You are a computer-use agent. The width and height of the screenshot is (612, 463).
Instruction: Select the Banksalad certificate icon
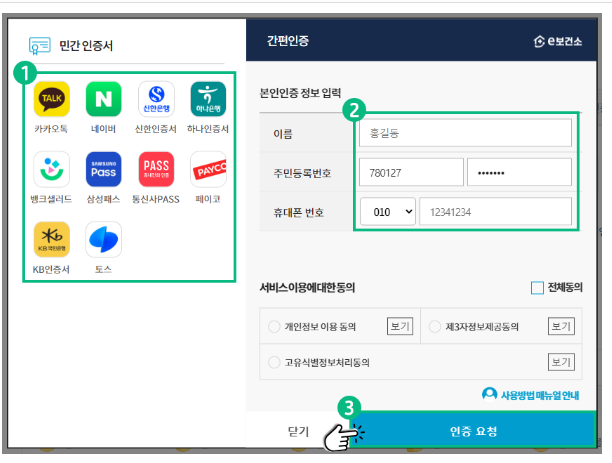click(x=52, y=169)
